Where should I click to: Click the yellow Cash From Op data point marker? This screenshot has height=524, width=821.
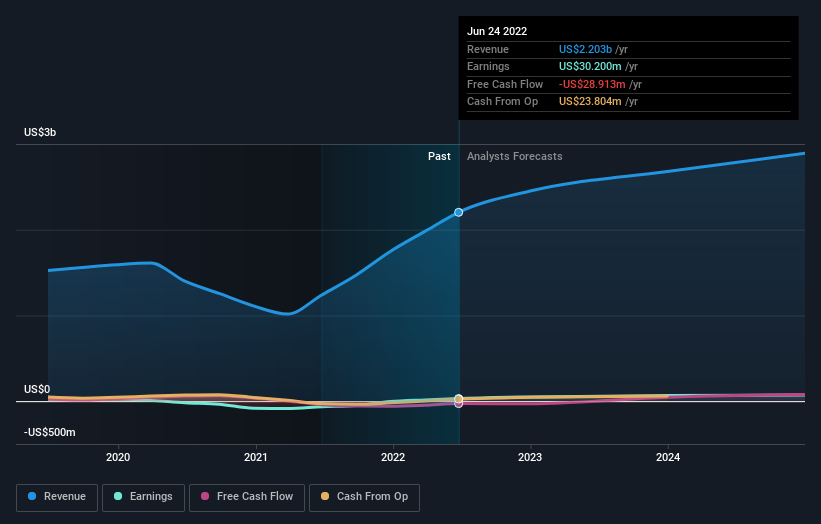point(459,399)
